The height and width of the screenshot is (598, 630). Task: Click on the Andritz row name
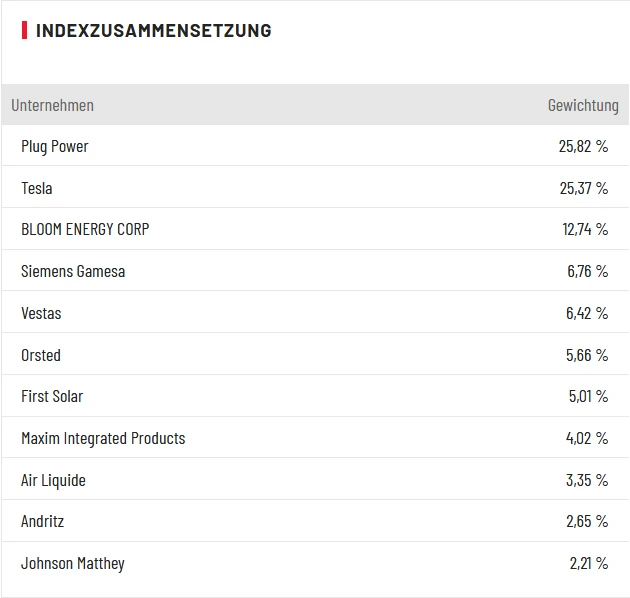[x=42, y=521]
